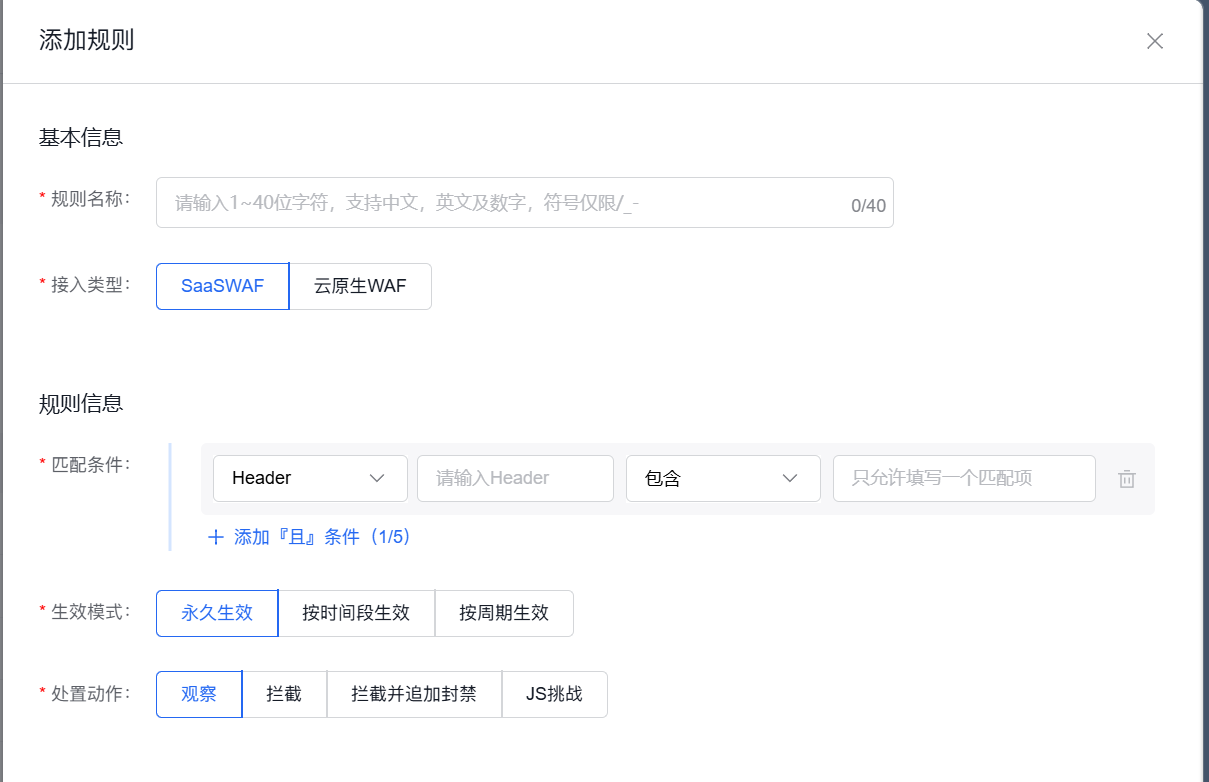The height and width of the screenshot is (782, 1209).
Task: Select the 云原生WAF access type
Action: (361, 286)
